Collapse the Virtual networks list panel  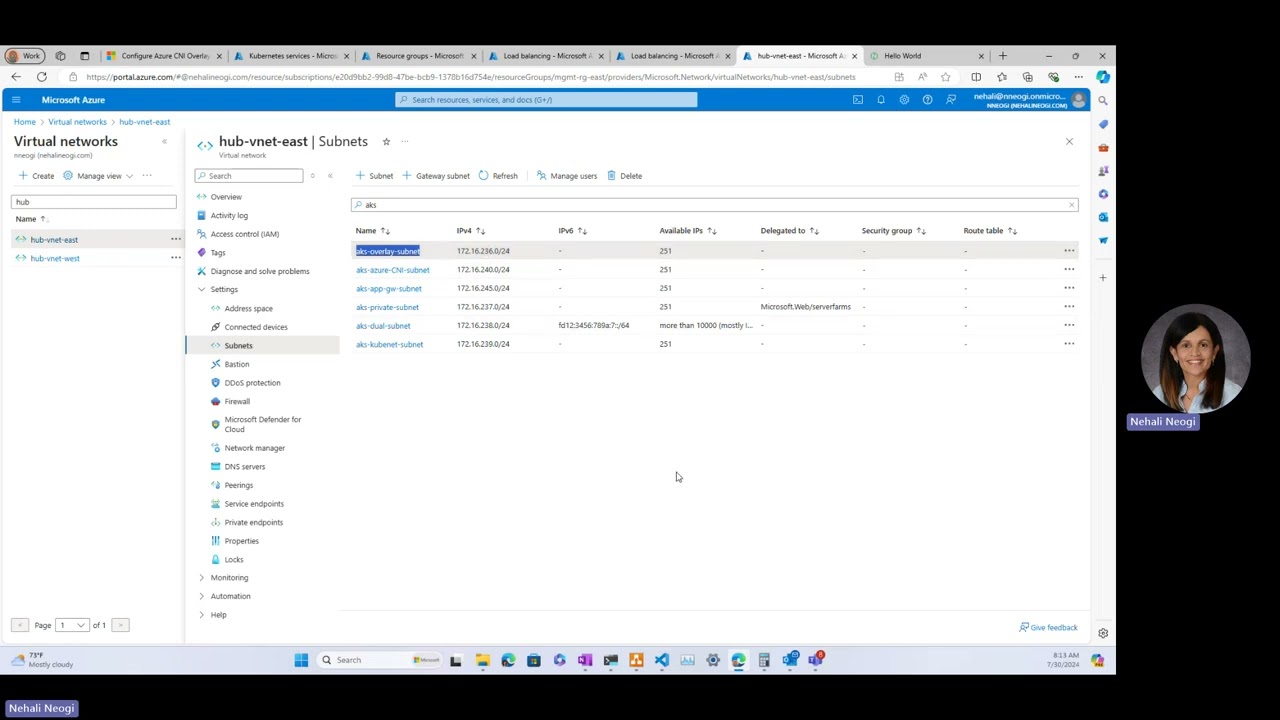click(165, 142)
